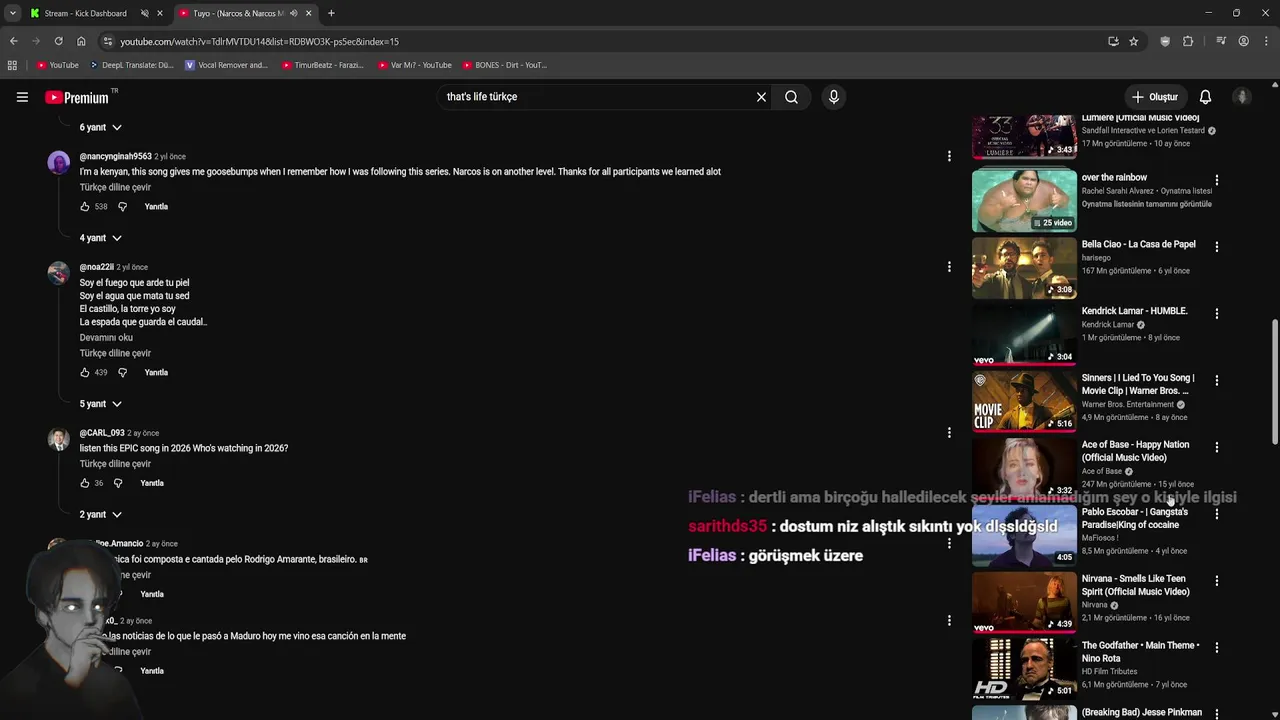This screenshot has height=720, width=1280.
Task: Open @nancynginah9563 channel avatar
Action: [59, 162]
